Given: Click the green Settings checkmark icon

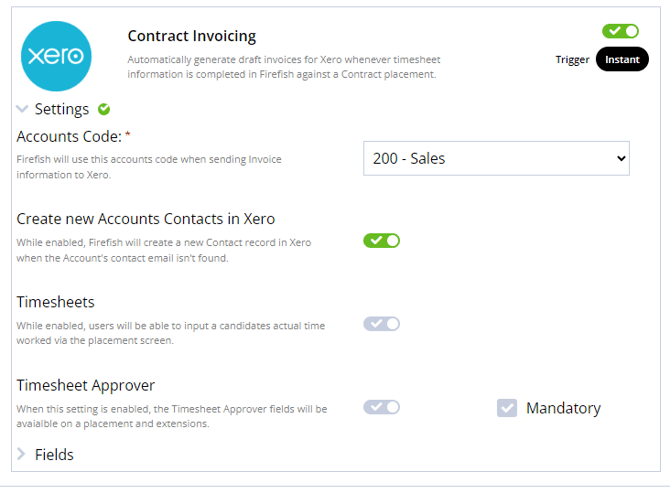Looking at the screenshot, I should [105, 109].
